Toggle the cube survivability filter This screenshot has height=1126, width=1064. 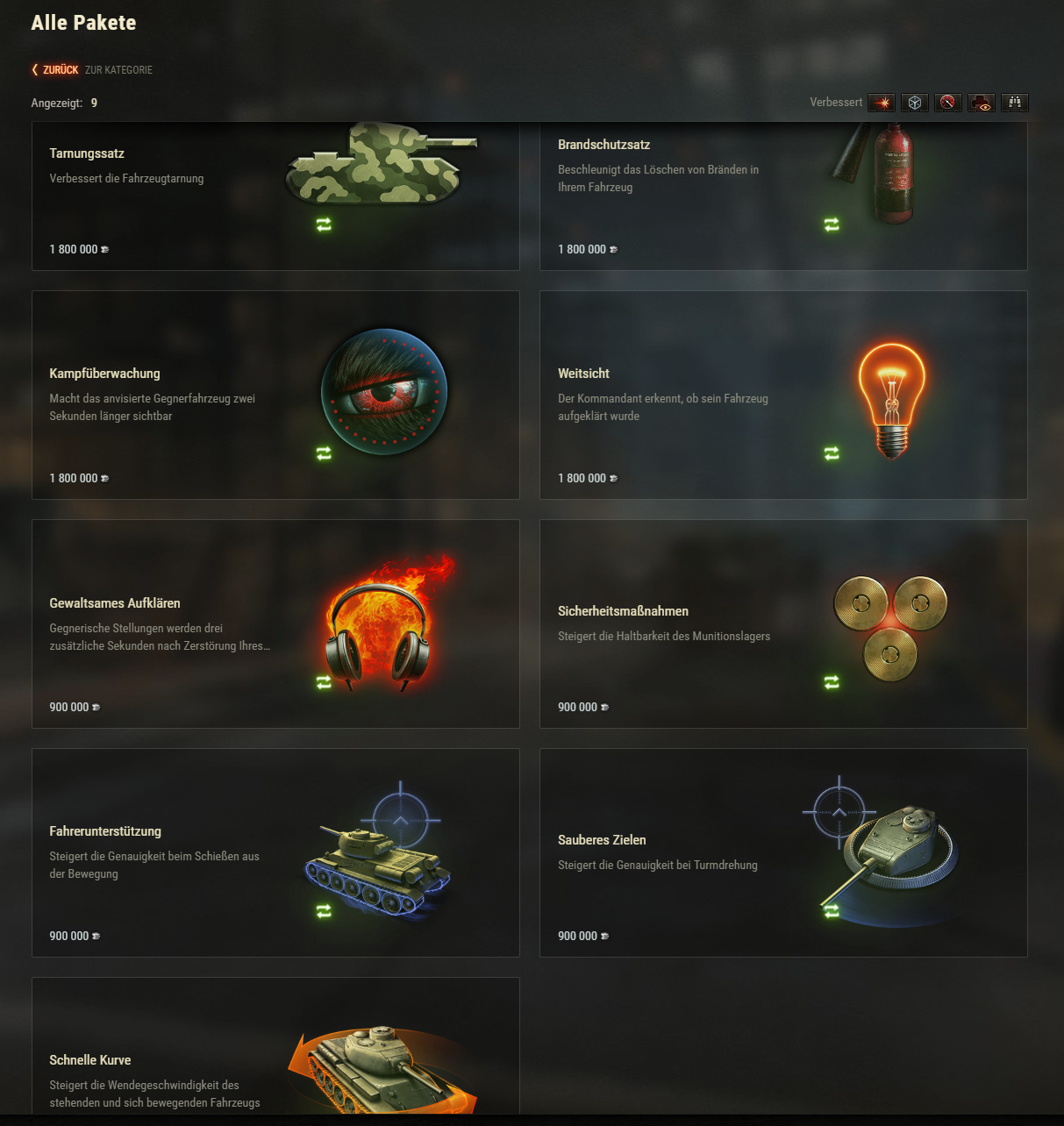pyautogui.click(x=915, y=103)
